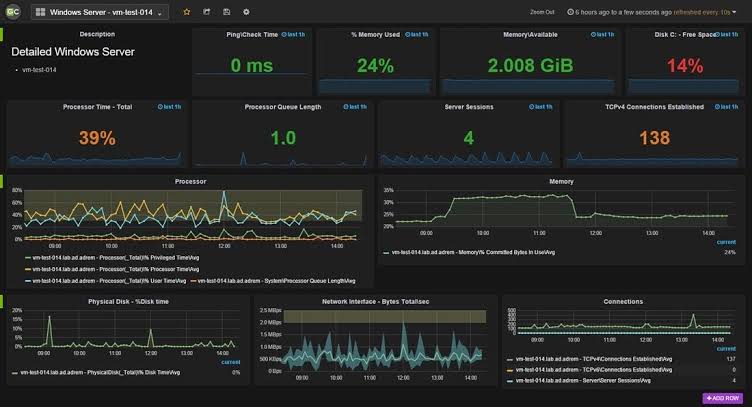This screenshot has height=407, width=752.
Task: Click the clock icon in the time range picker
Action: [x=570, y=12]
